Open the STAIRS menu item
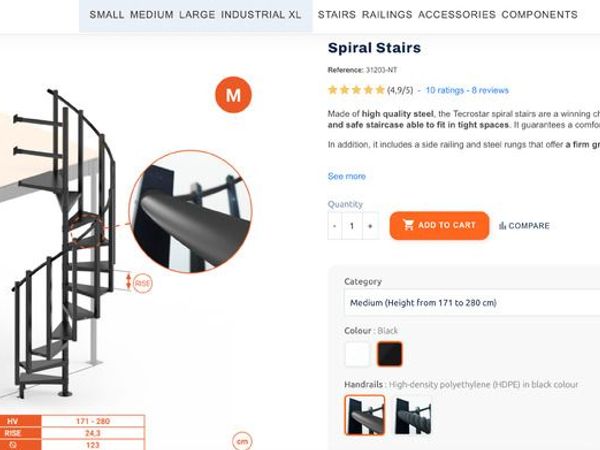This screenshot has width=600, height=450. 336,15
